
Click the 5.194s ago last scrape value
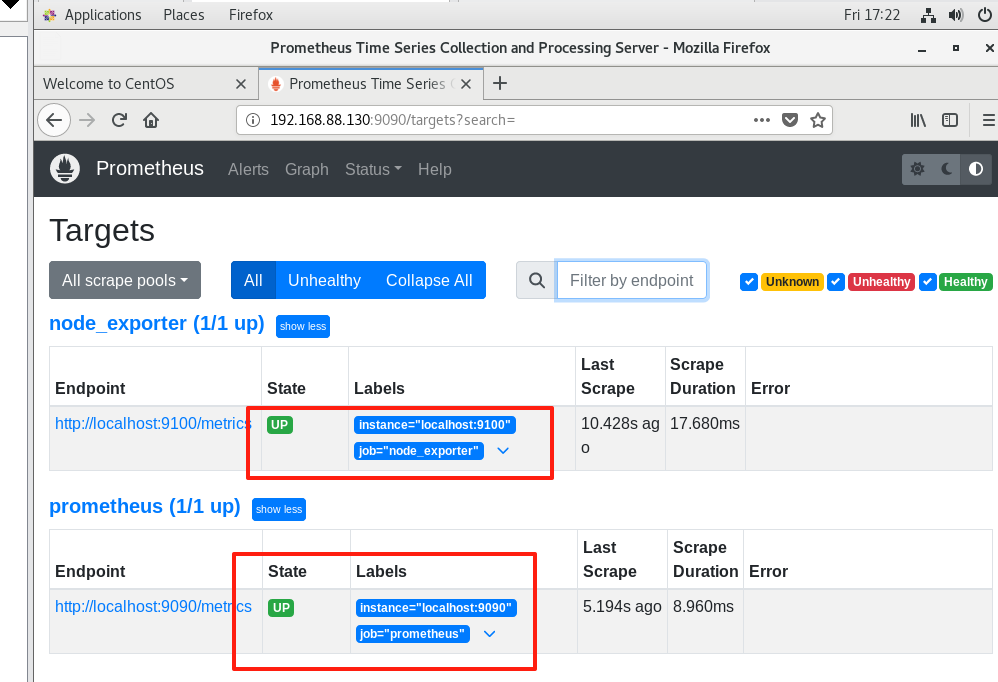622,607
